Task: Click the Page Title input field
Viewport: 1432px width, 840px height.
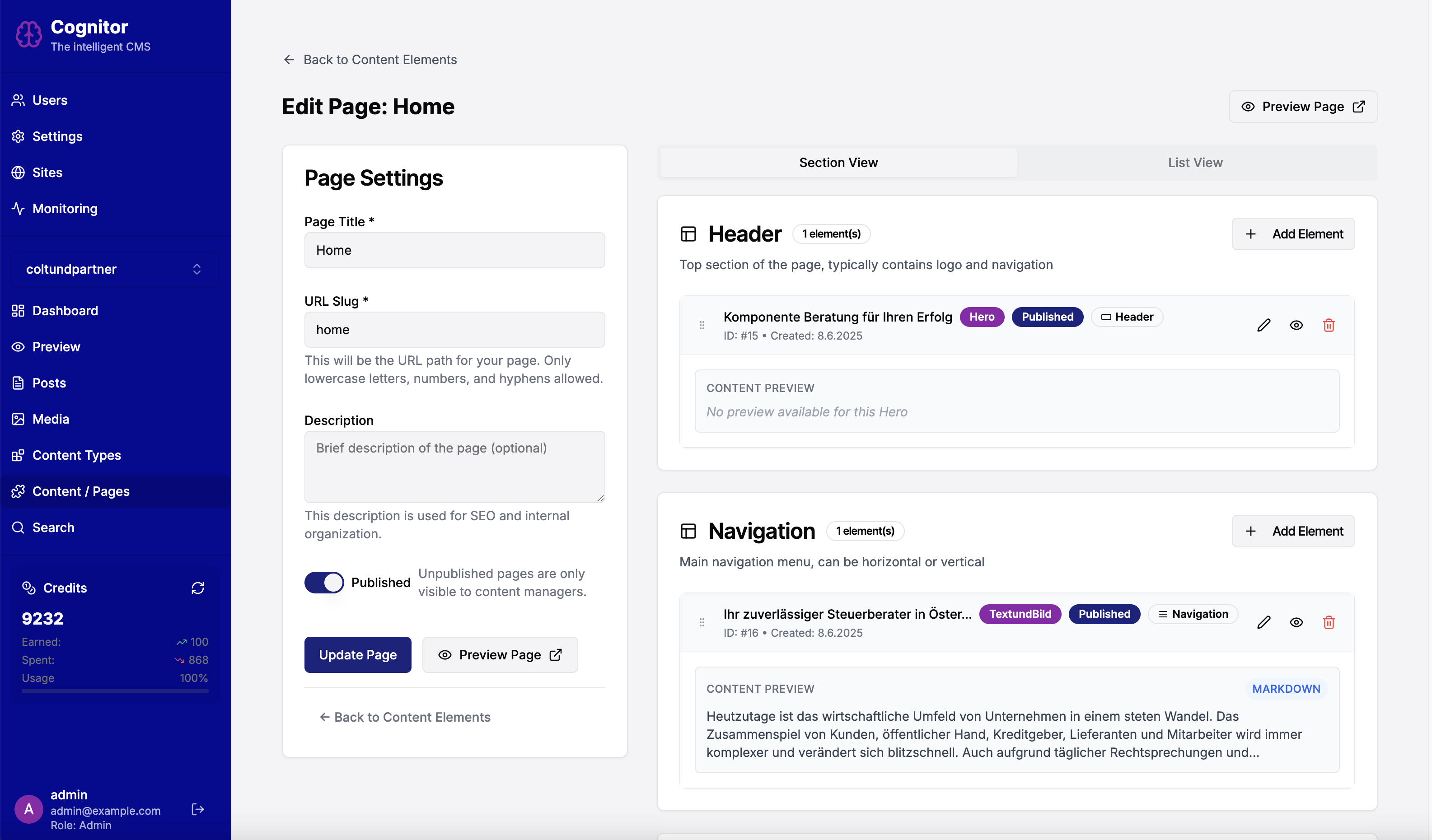Action: tap(454, 250)
